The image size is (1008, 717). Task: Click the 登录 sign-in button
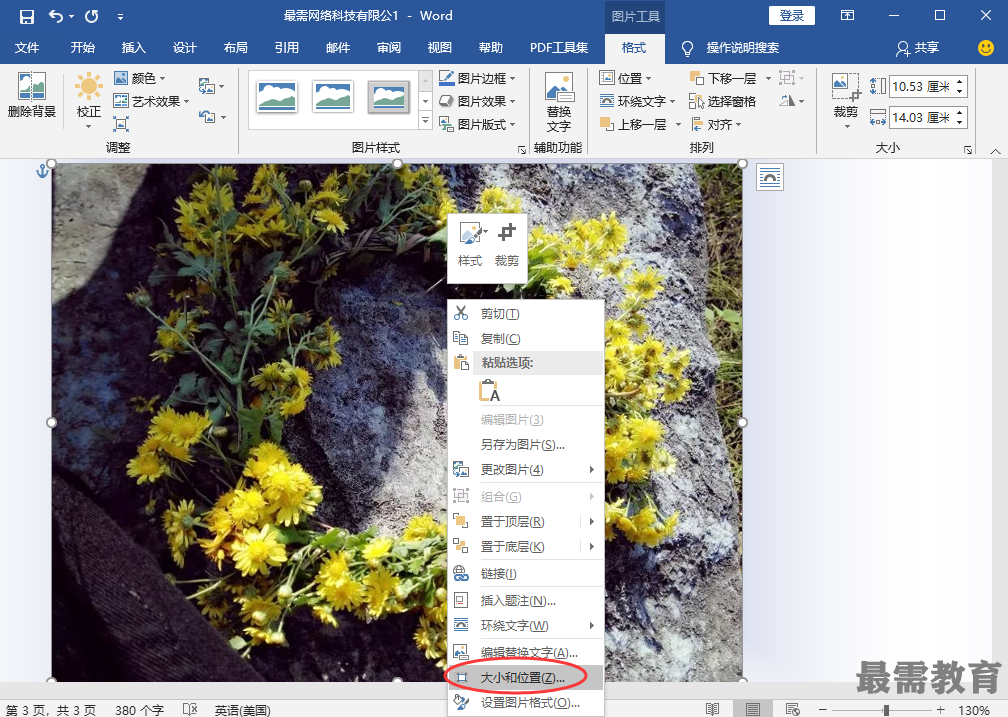pyautogui.click(x=791, y=15)
